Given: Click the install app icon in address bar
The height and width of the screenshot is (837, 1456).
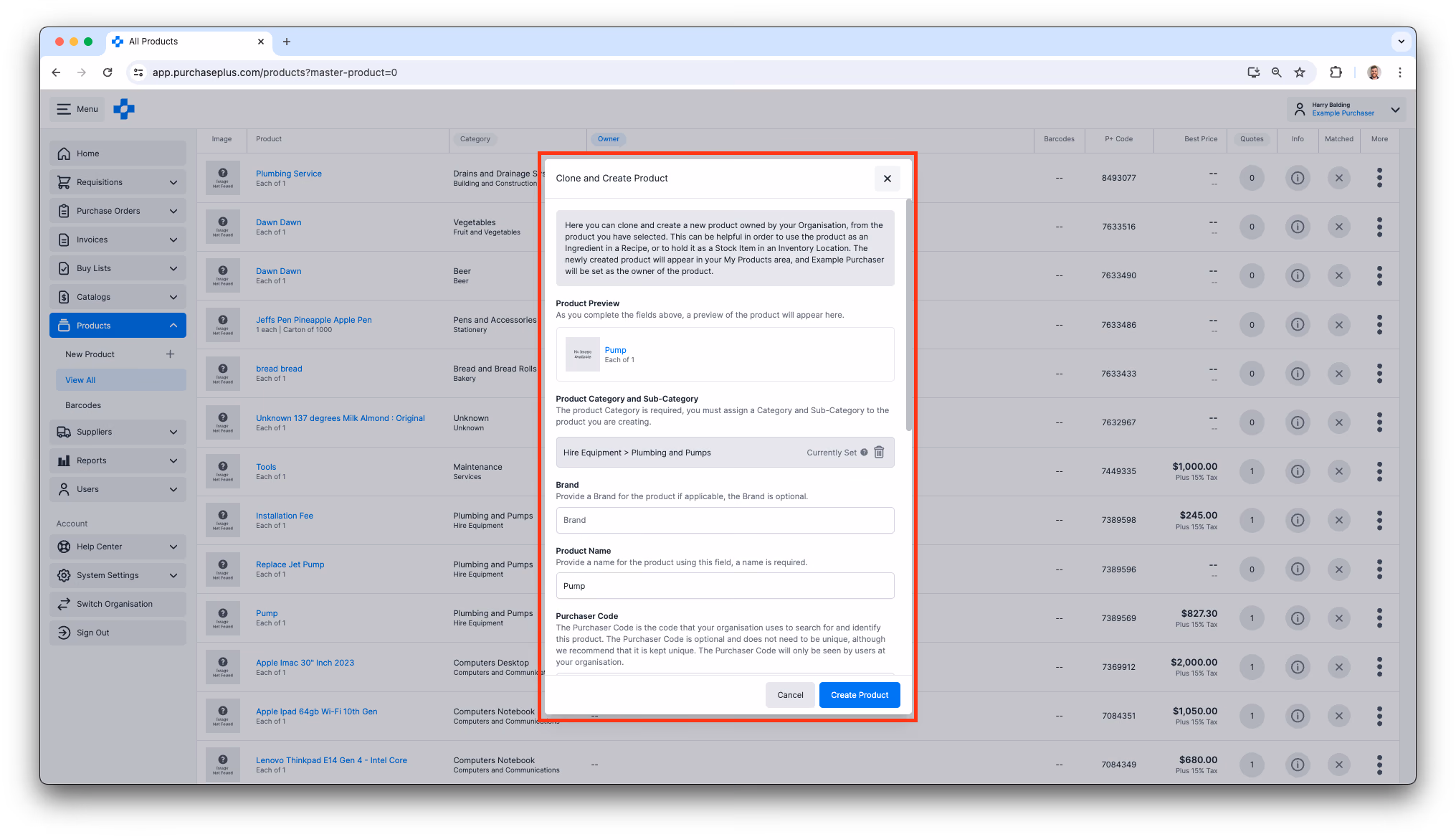Looking at the screenshot, I should point(1253,72).
